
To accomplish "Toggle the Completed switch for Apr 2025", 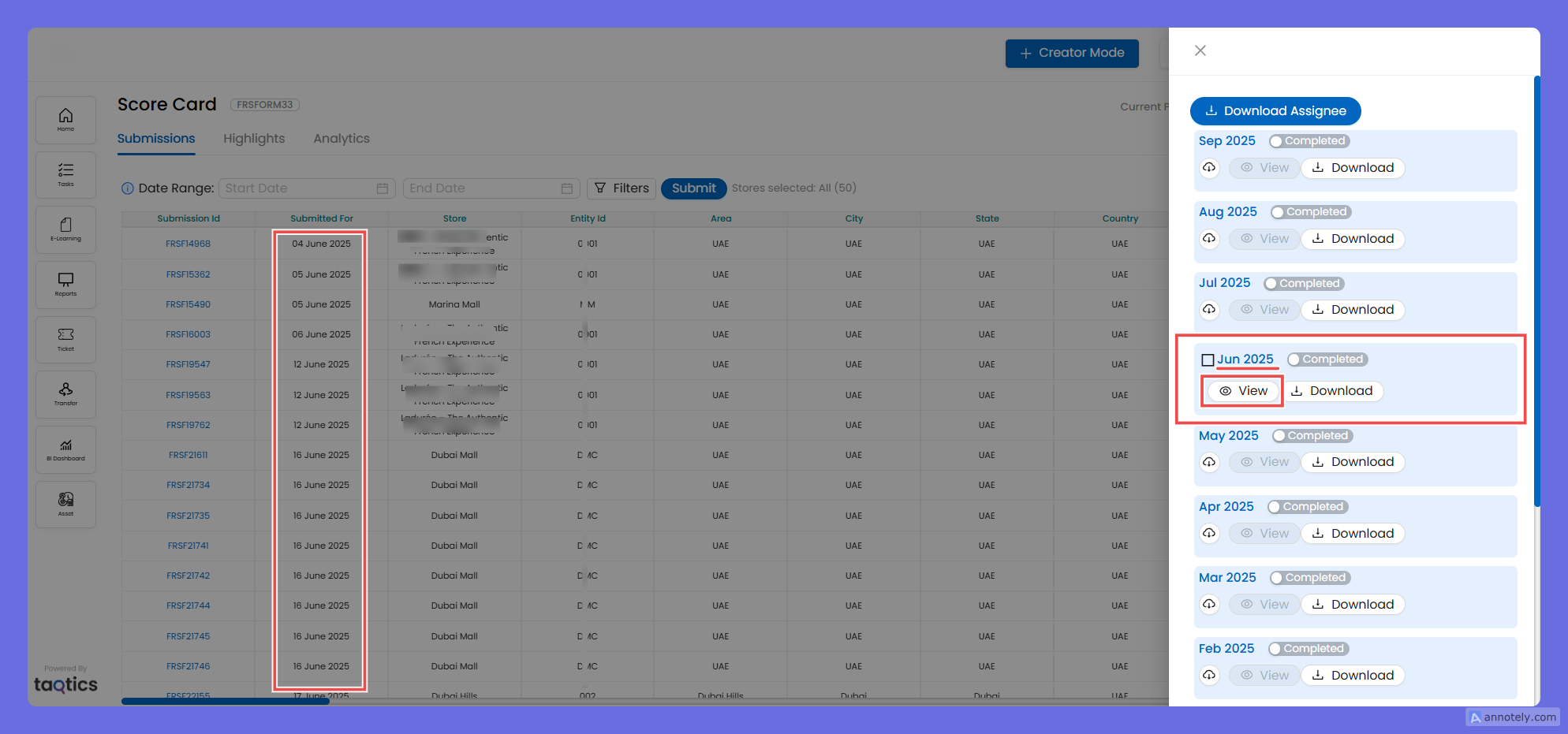I will pyautogui.click(x=1308, y=507).
